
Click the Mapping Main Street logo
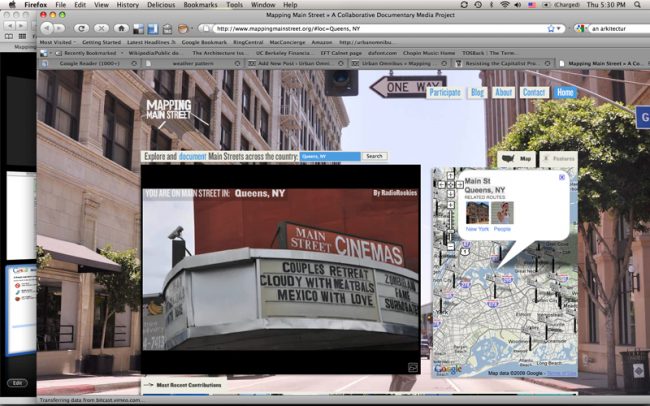point(169,109)
